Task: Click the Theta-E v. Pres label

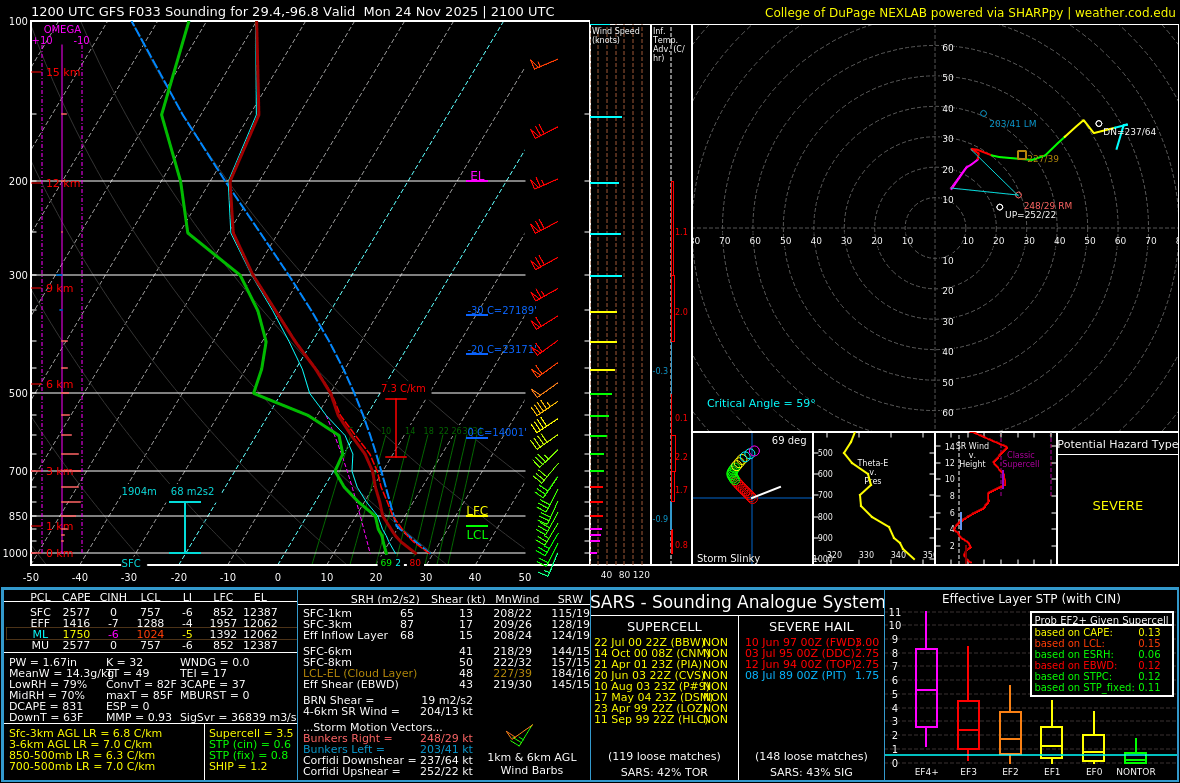Action: pyautogui.click(x=872, y=472)
